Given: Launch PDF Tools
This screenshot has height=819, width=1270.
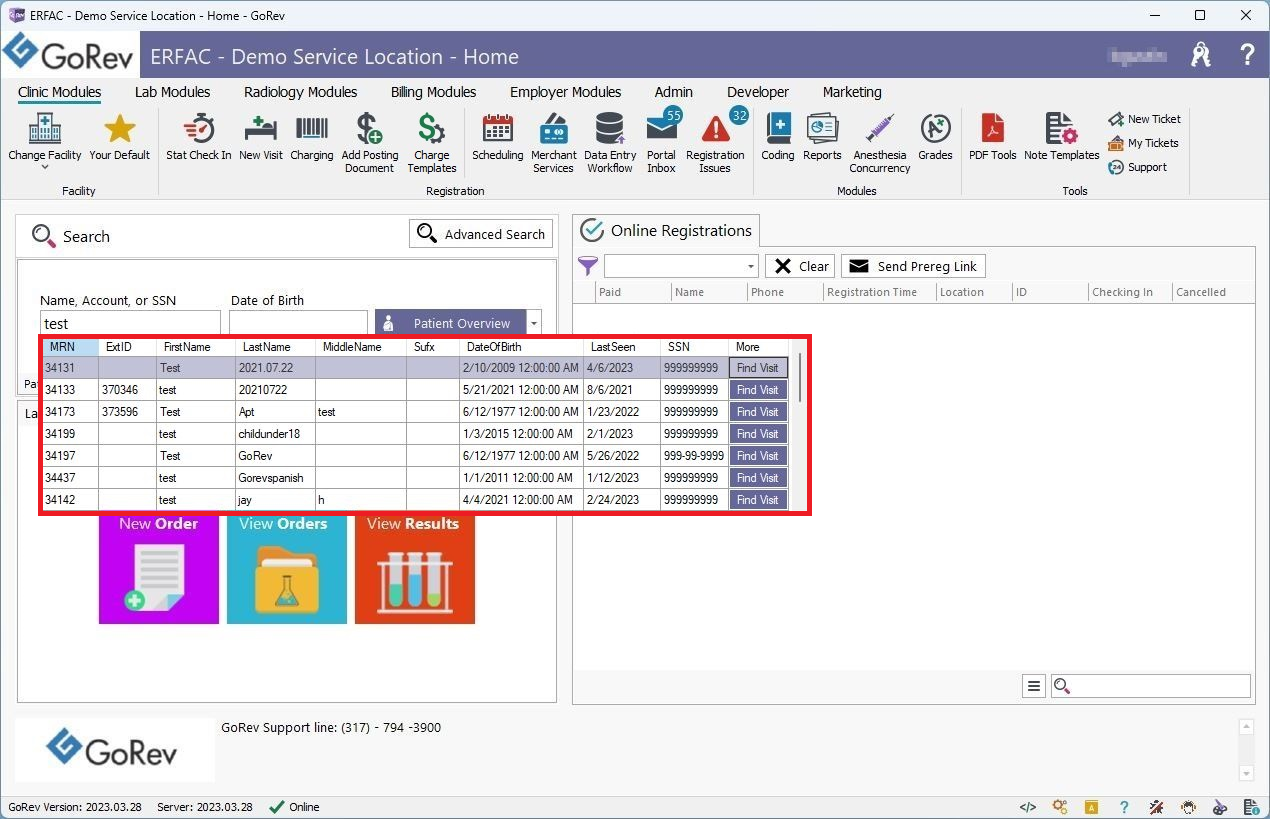Looking at the screenshot, I should (x=992, y=137).
